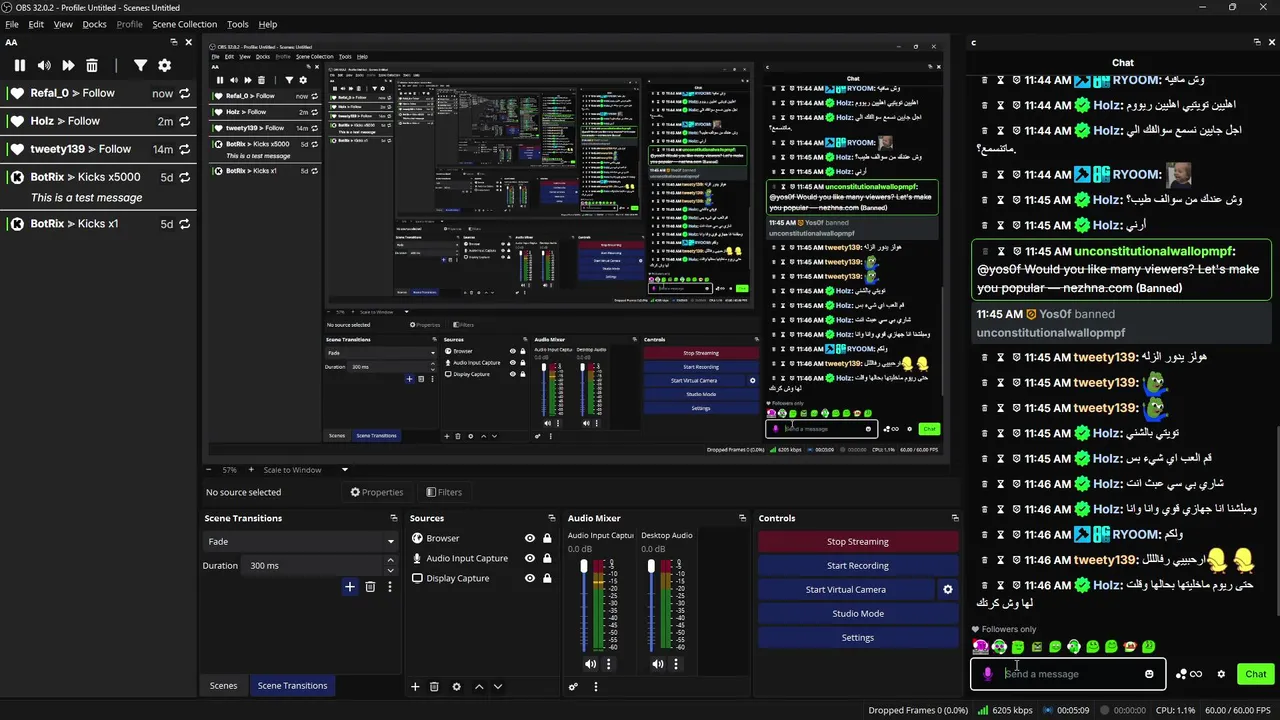Replay the Refal_0 follow alert
1280x720 pixels.
(x=184, y=93)
